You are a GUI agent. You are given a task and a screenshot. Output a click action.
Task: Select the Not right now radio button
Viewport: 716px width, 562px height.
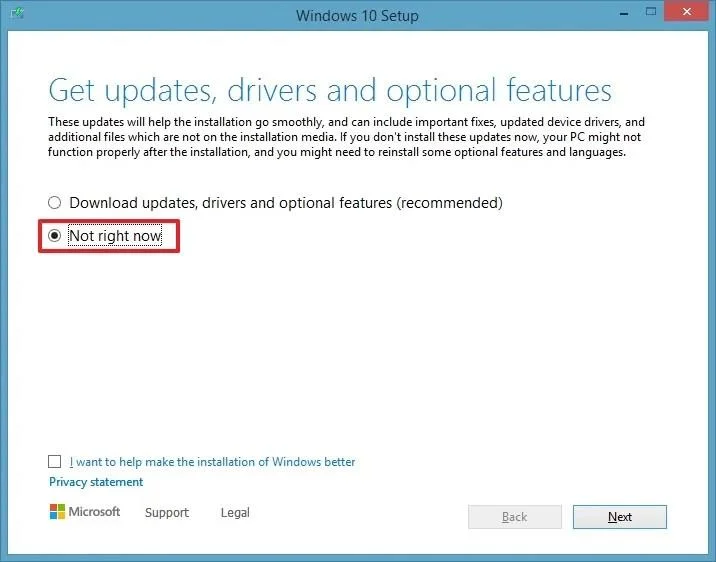point(54,236)
